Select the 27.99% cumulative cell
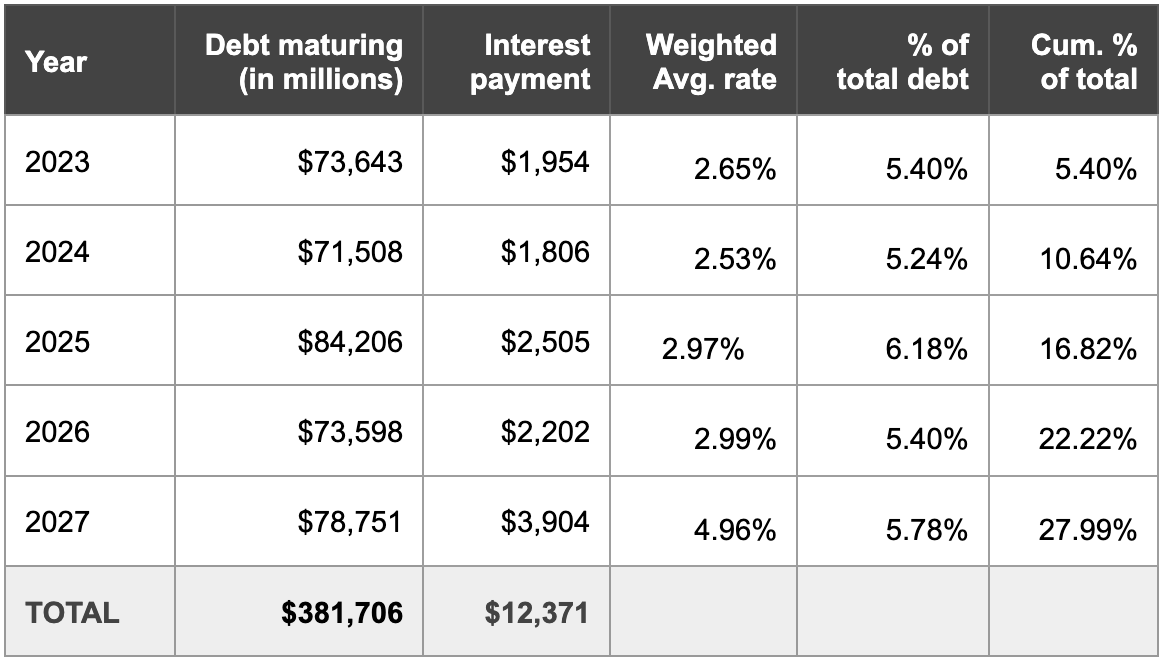The image size is (1162, 661). coord(1088,530)
